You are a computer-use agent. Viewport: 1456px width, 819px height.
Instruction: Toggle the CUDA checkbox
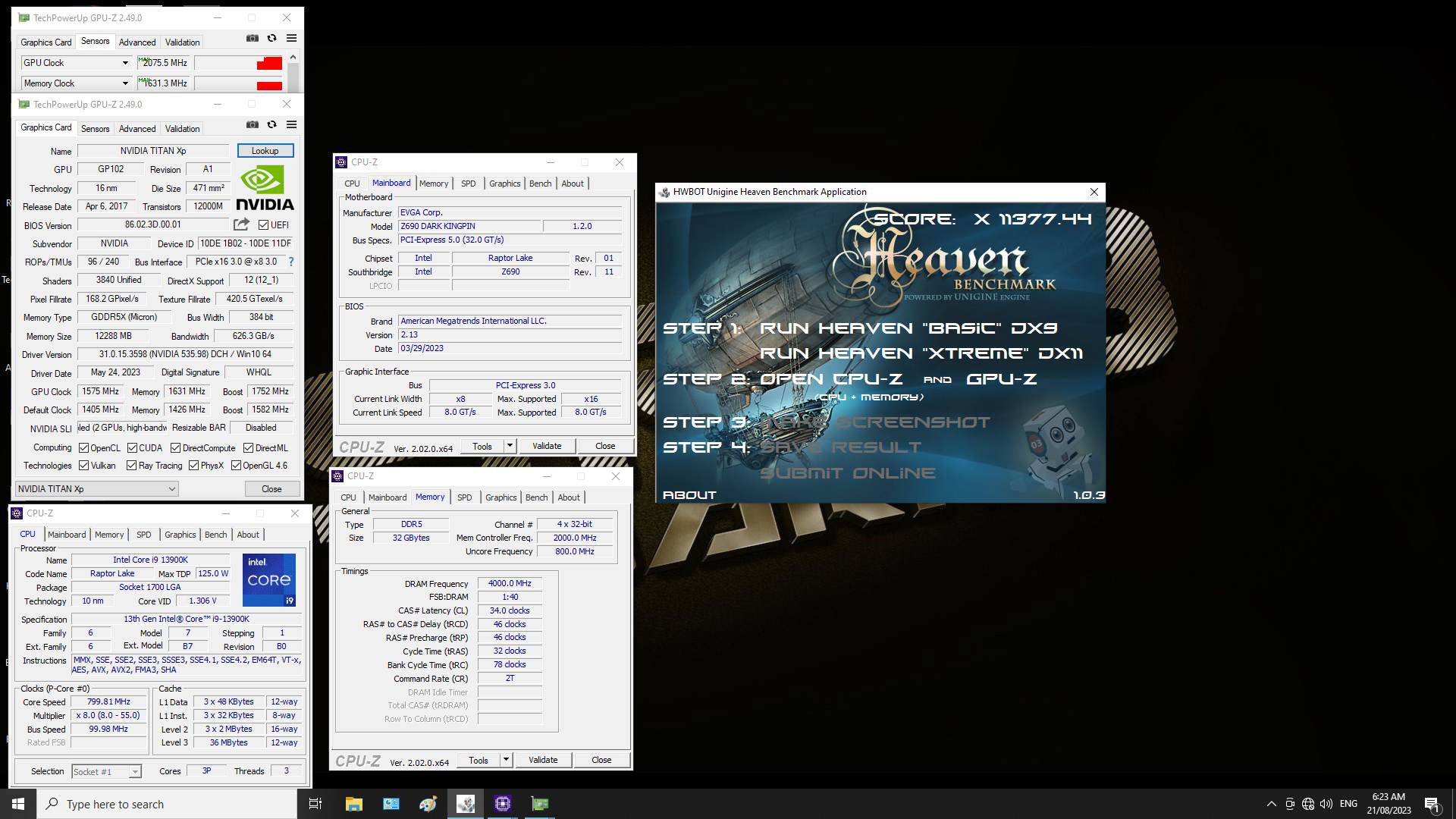(x=132, y=448)
